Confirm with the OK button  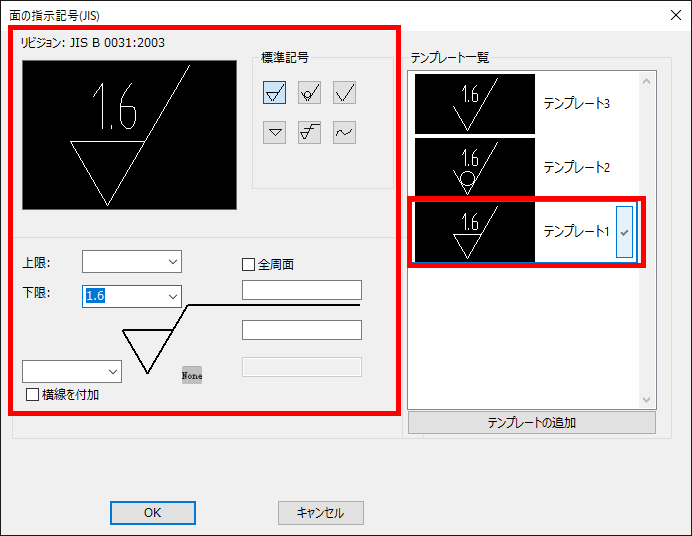coord(153,513)
